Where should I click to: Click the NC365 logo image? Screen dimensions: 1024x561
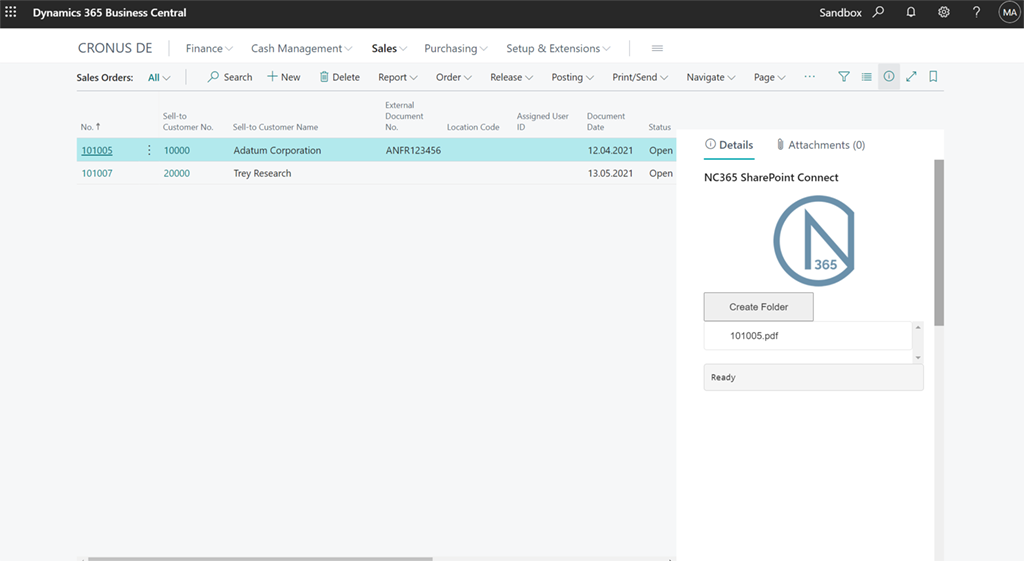click(x=814, y=241)
